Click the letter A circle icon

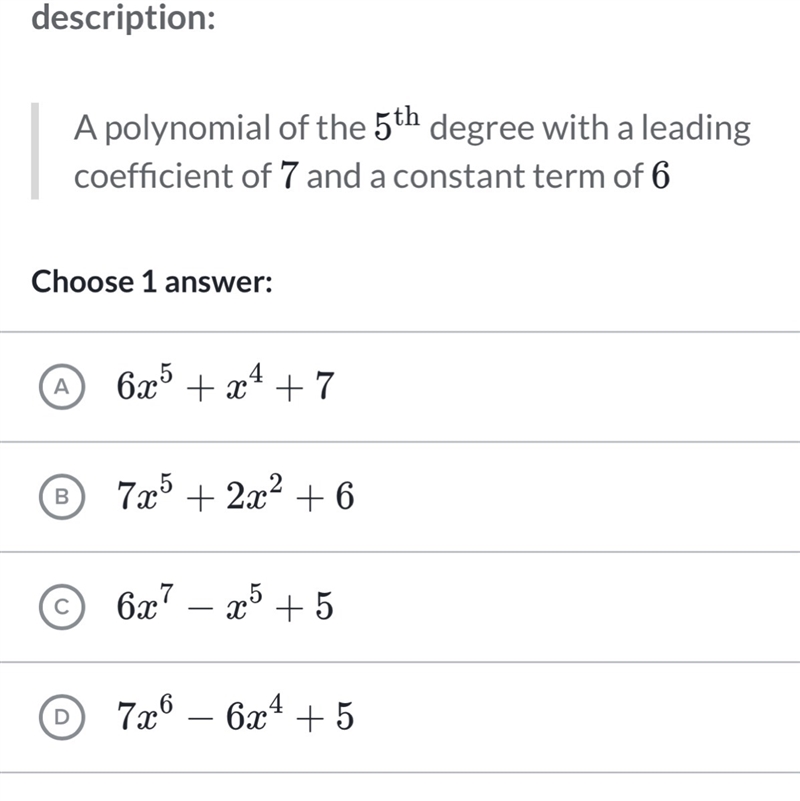(x=62, y=387)
